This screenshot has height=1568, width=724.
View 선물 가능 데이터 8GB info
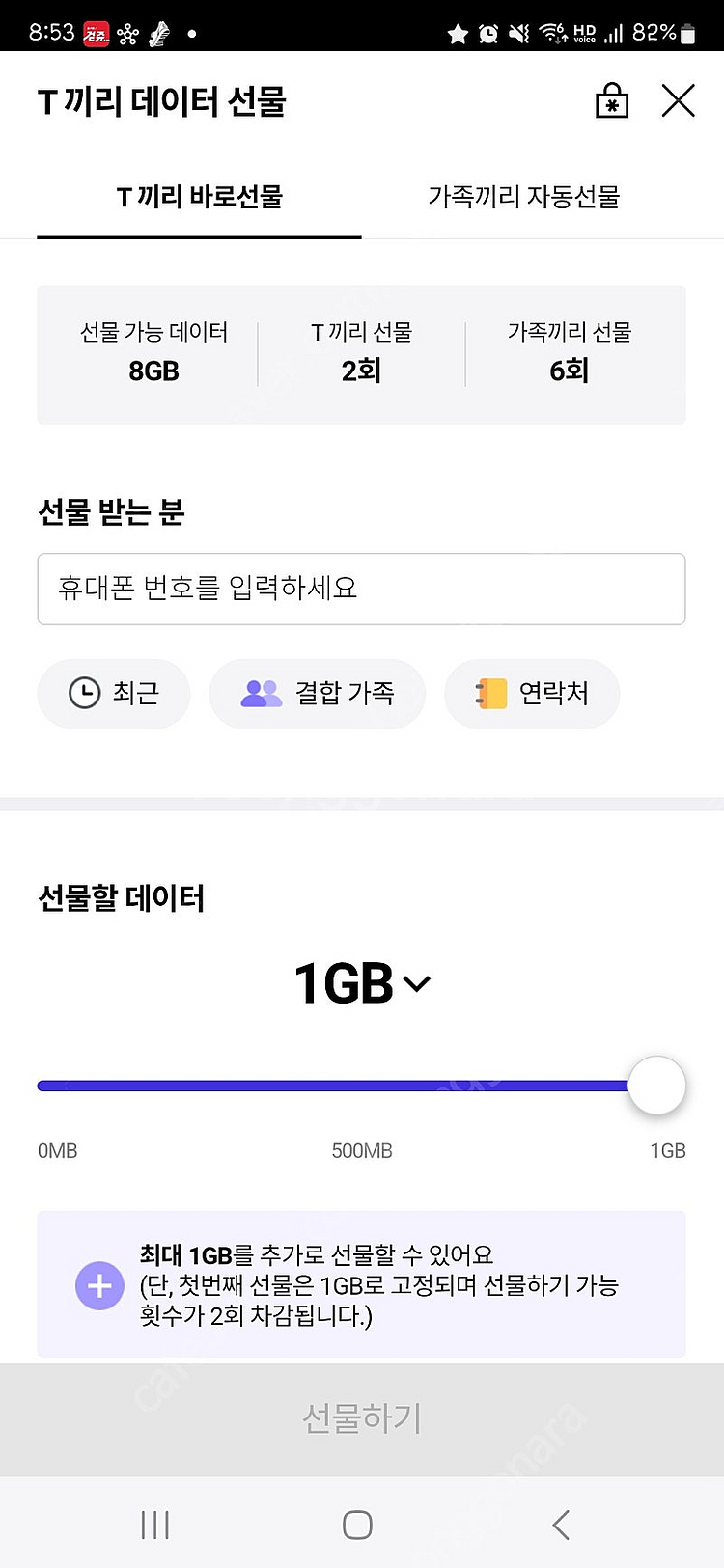[x=153, y=353]
